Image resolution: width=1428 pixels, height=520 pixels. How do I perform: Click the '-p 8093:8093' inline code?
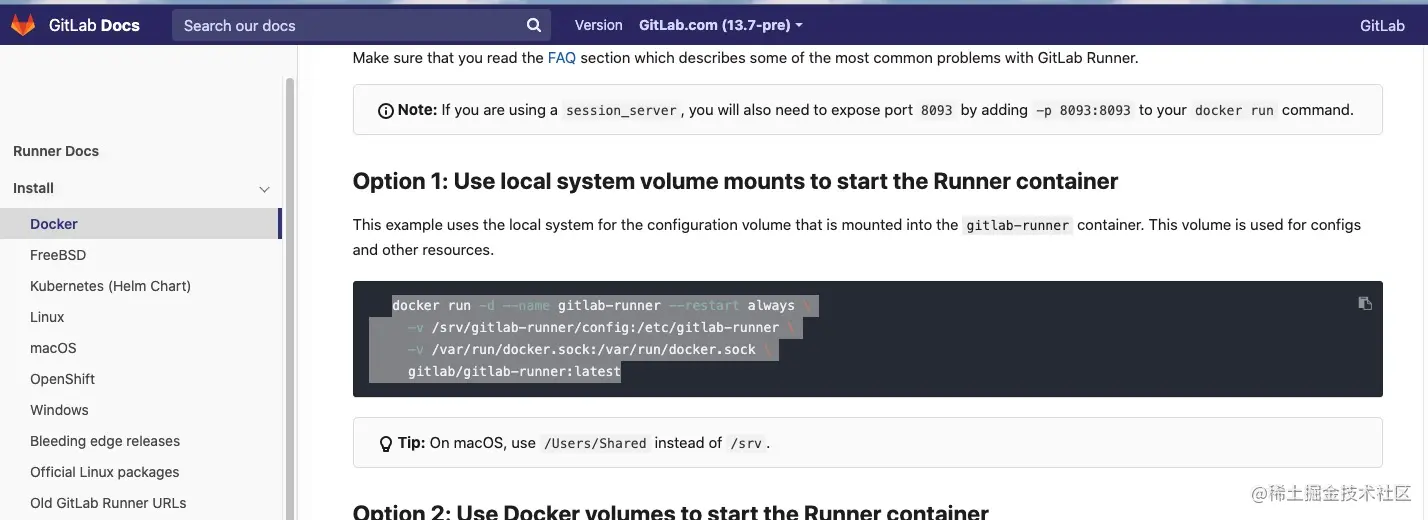(1083, 111)
